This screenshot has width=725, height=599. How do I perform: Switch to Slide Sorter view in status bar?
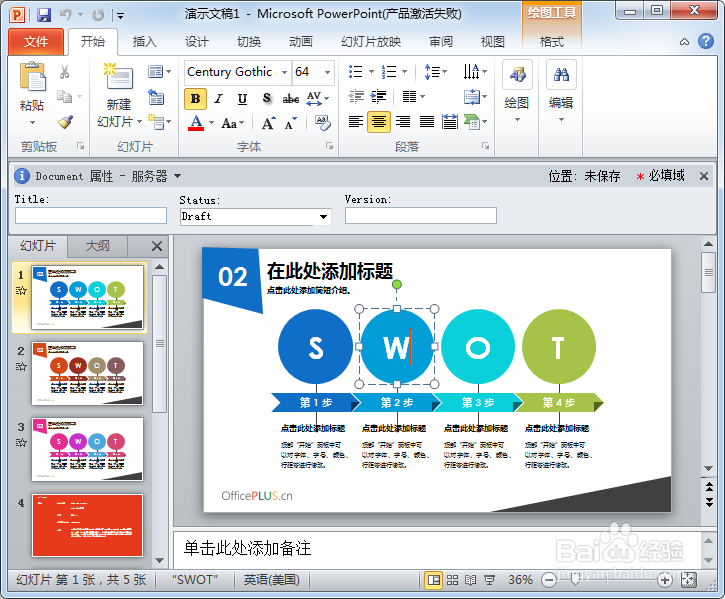click(x=452, y=580)
